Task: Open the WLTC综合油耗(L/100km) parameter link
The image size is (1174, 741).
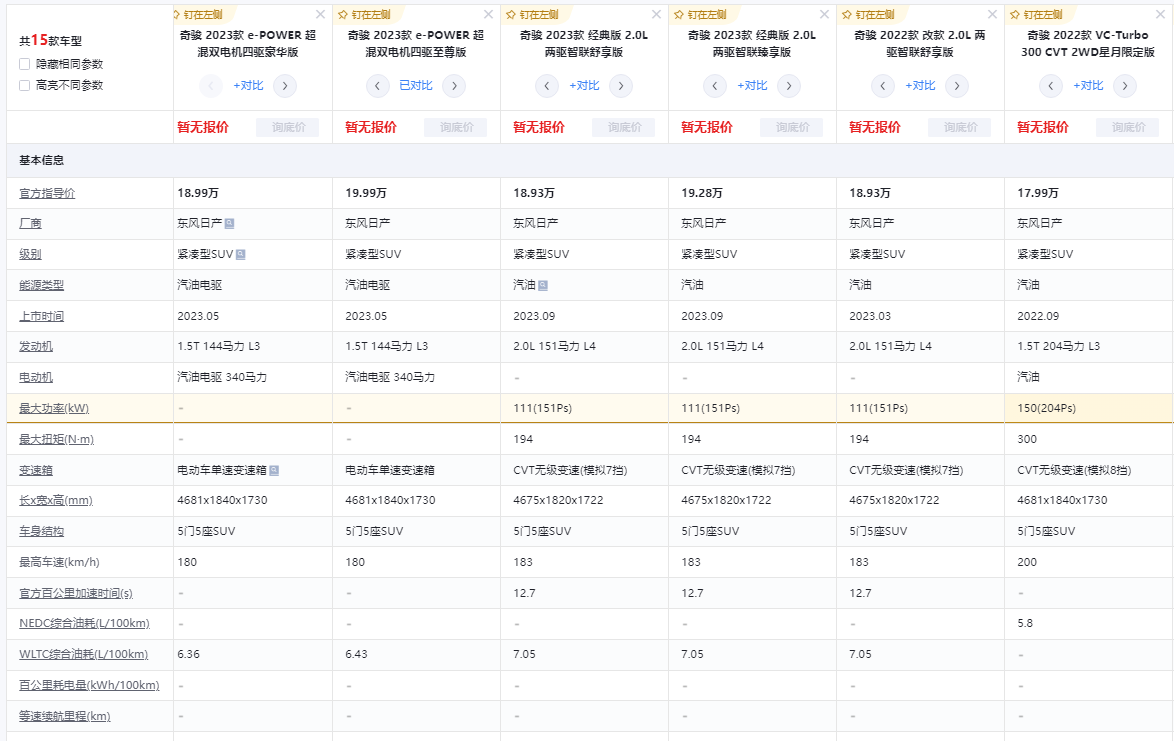Action: pos(83,654)
